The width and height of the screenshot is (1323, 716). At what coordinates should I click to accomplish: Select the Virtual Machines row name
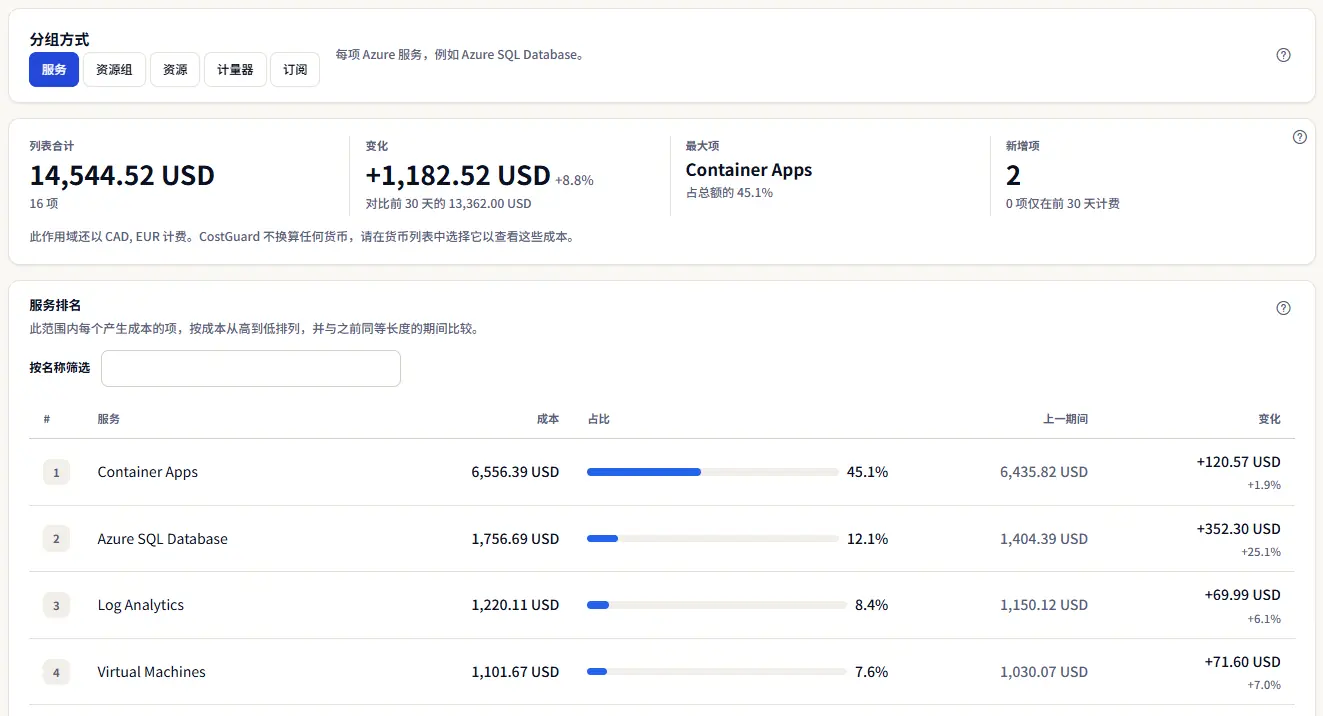pos(151,672)
